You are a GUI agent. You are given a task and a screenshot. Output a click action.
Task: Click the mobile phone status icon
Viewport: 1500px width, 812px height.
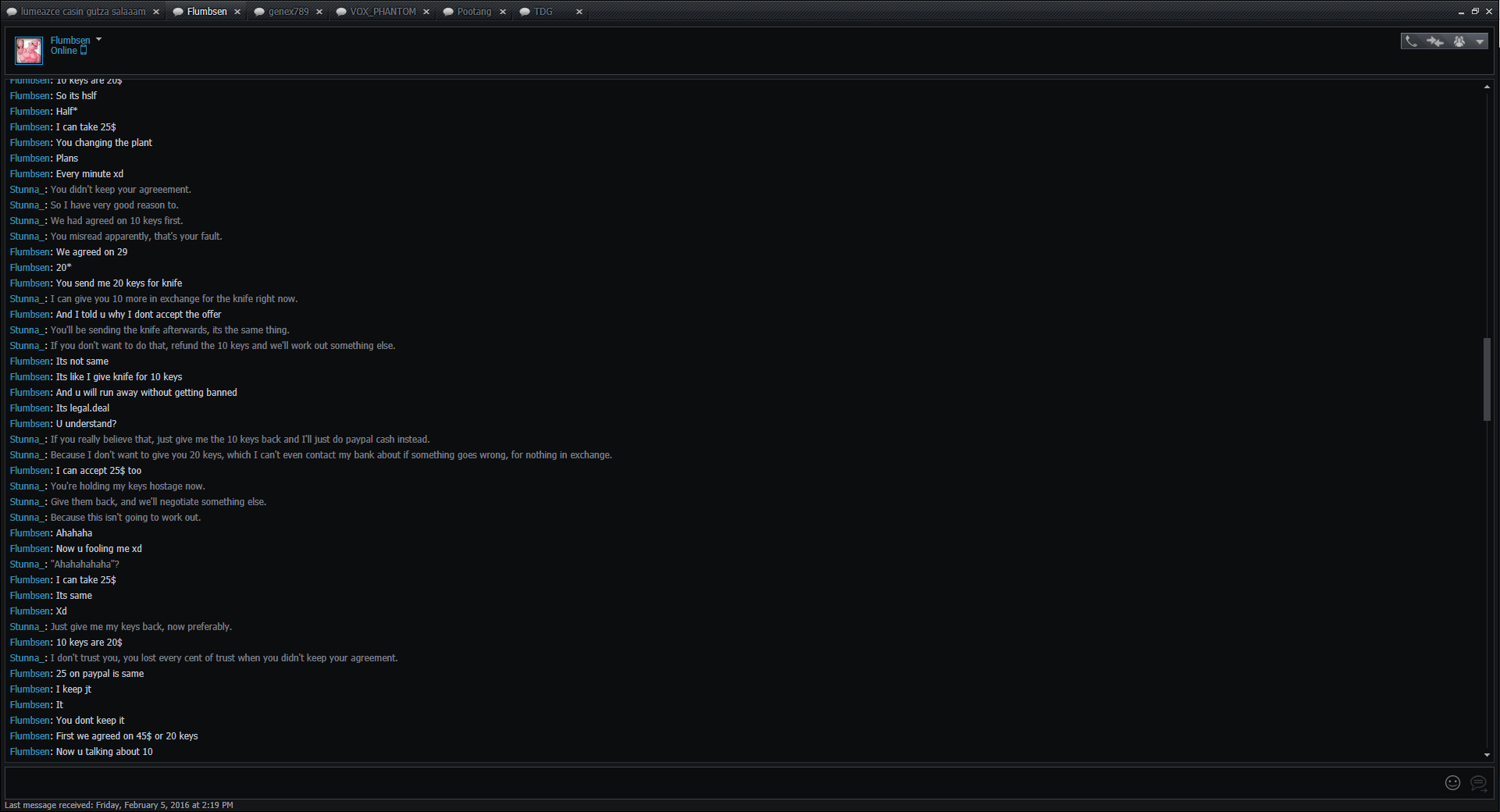84,51
